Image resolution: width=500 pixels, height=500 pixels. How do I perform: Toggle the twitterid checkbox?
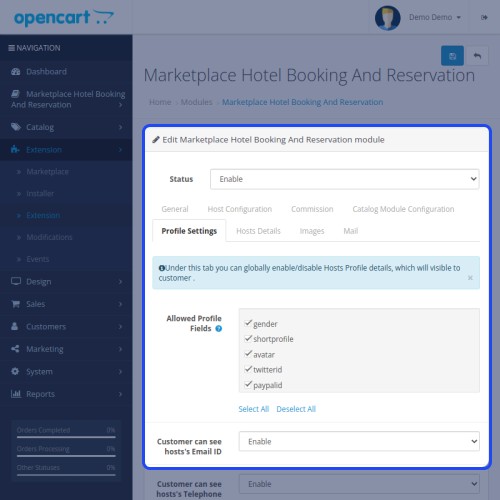point(248,369)
